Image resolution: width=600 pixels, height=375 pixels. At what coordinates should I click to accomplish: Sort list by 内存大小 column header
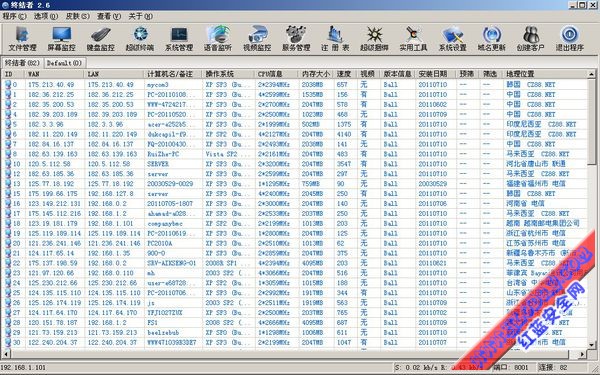click(316, 74)
